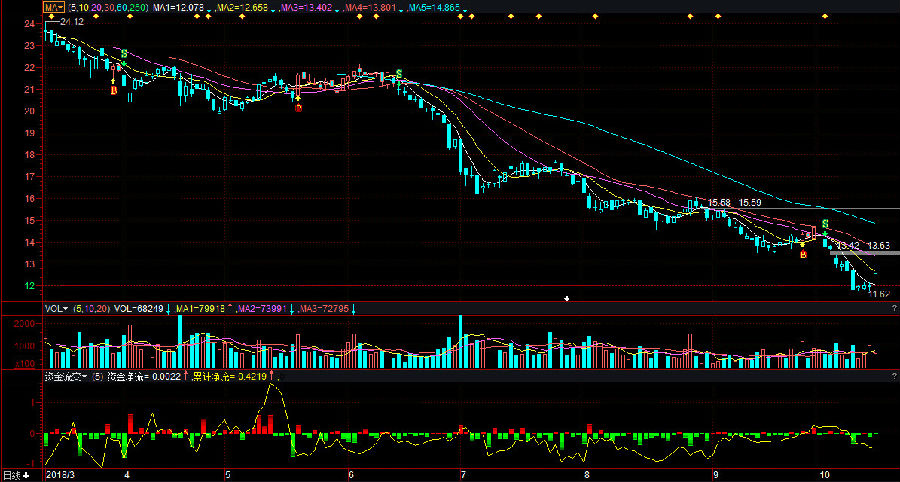This screenshot has width=900, height=482.
Task: Open the VOL indicator dropdown
Action: click(56, 309)
